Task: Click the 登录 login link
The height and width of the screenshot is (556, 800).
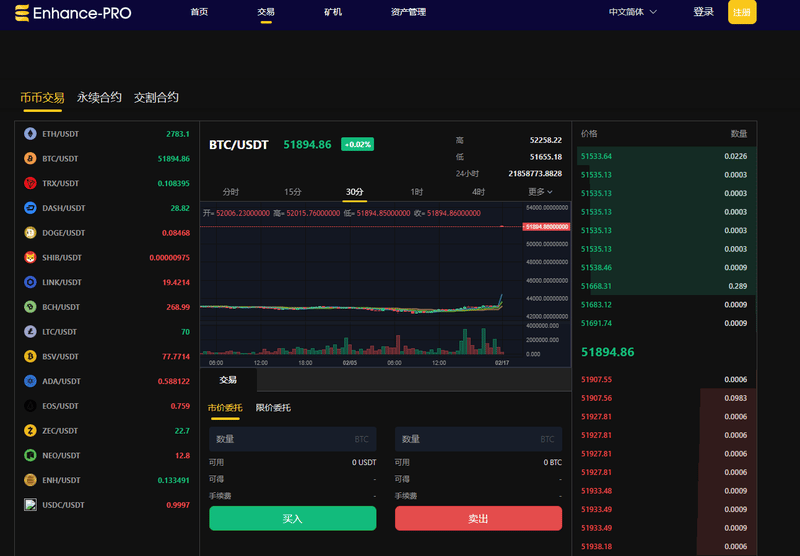Action: (x=703, y=12)
